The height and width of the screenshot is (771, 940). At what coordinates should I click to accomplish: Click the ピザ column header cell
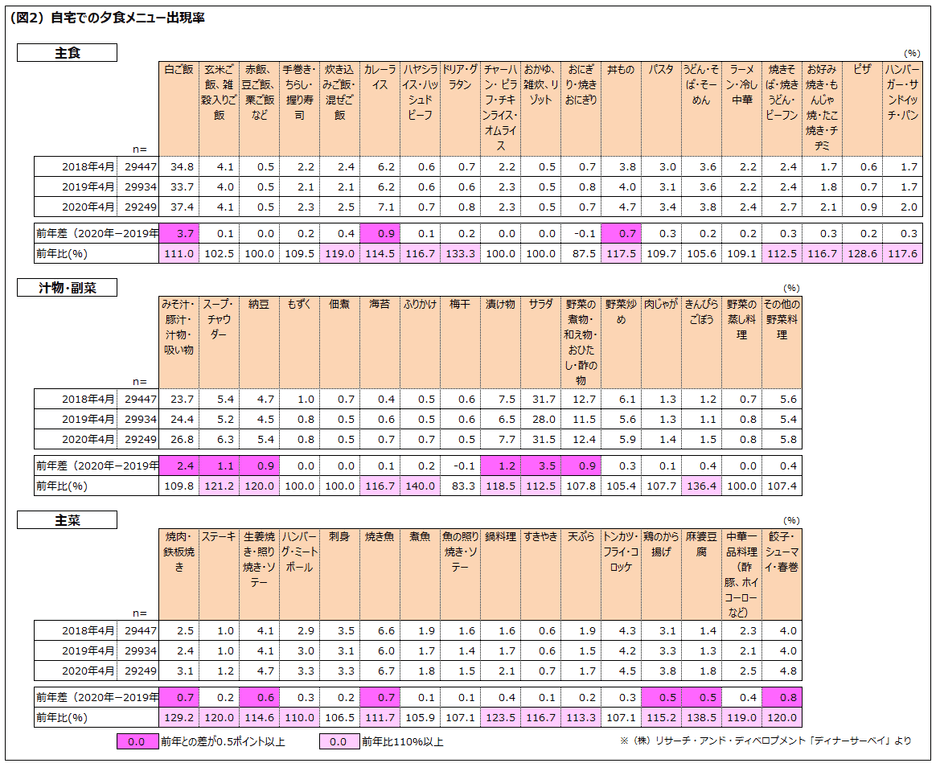(x=861, y=109)
